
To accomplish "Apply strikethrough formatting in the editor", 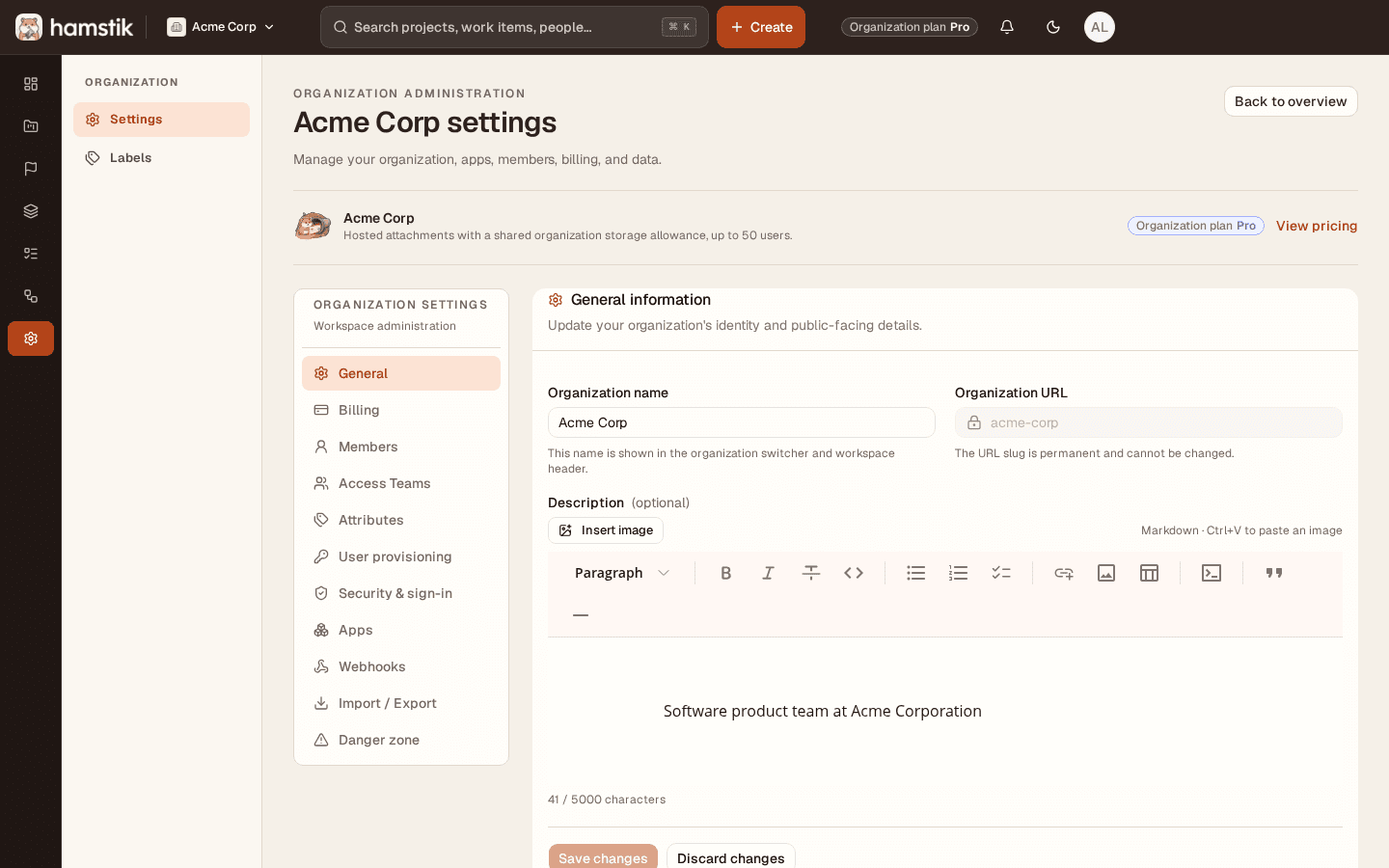I will coord(811,573).
